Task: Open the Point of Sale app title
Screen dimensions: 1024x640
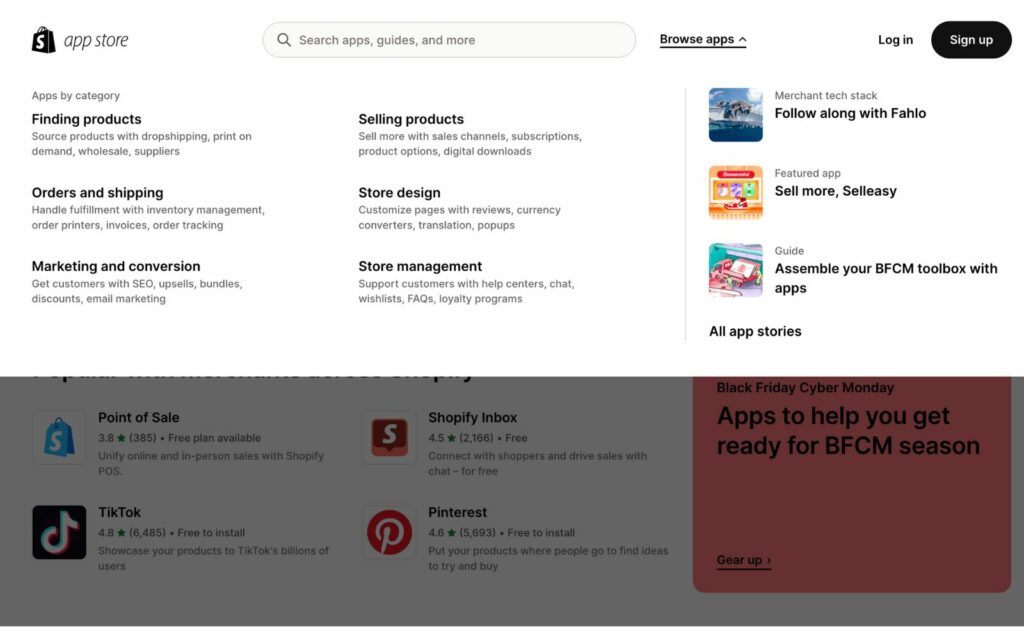Action: 138,417
